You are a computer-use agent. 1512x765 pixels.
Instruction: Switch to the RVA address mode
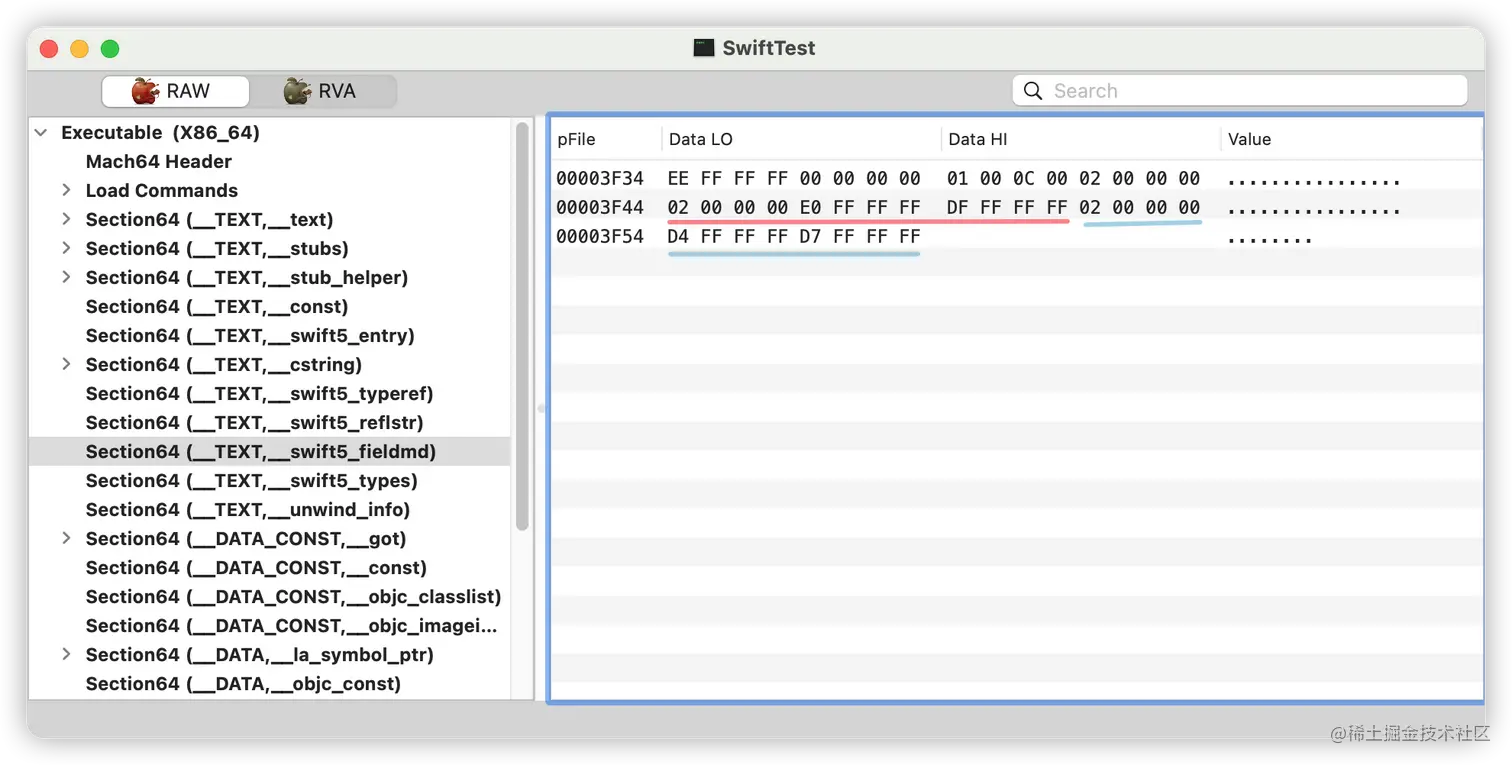pyautogui.click(x=323, y=91)
